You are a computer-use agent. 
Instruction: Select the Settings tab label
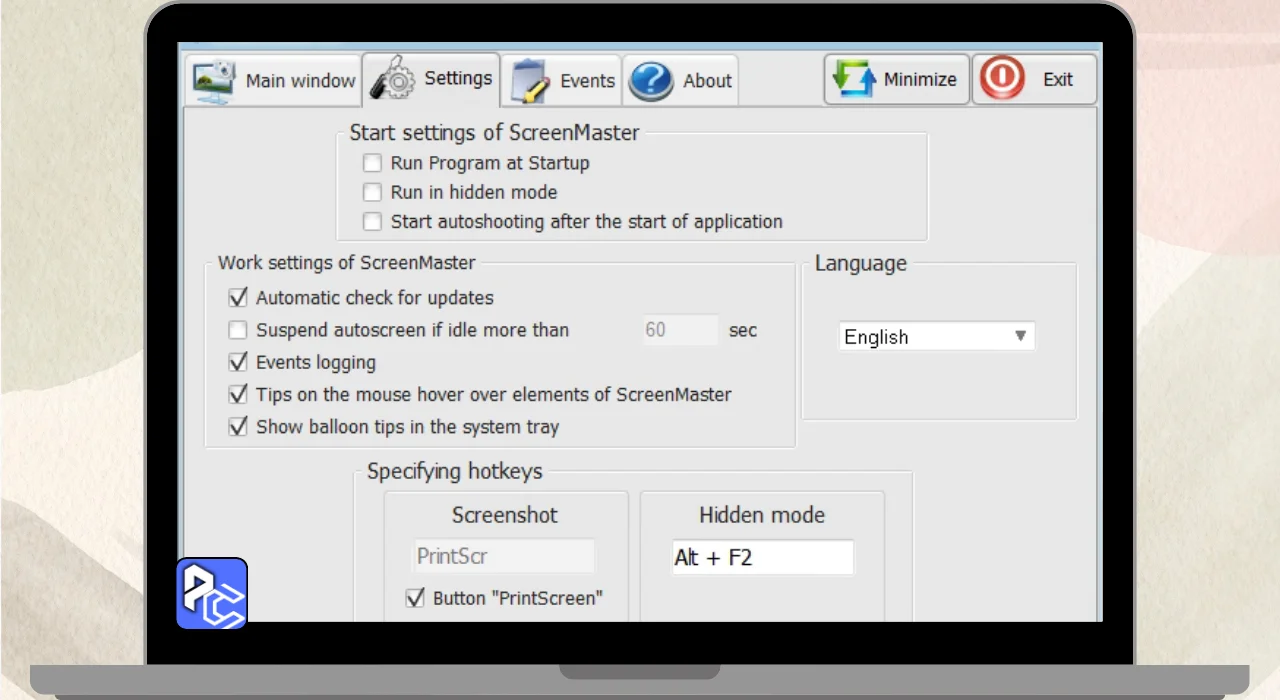pos(458,78)
